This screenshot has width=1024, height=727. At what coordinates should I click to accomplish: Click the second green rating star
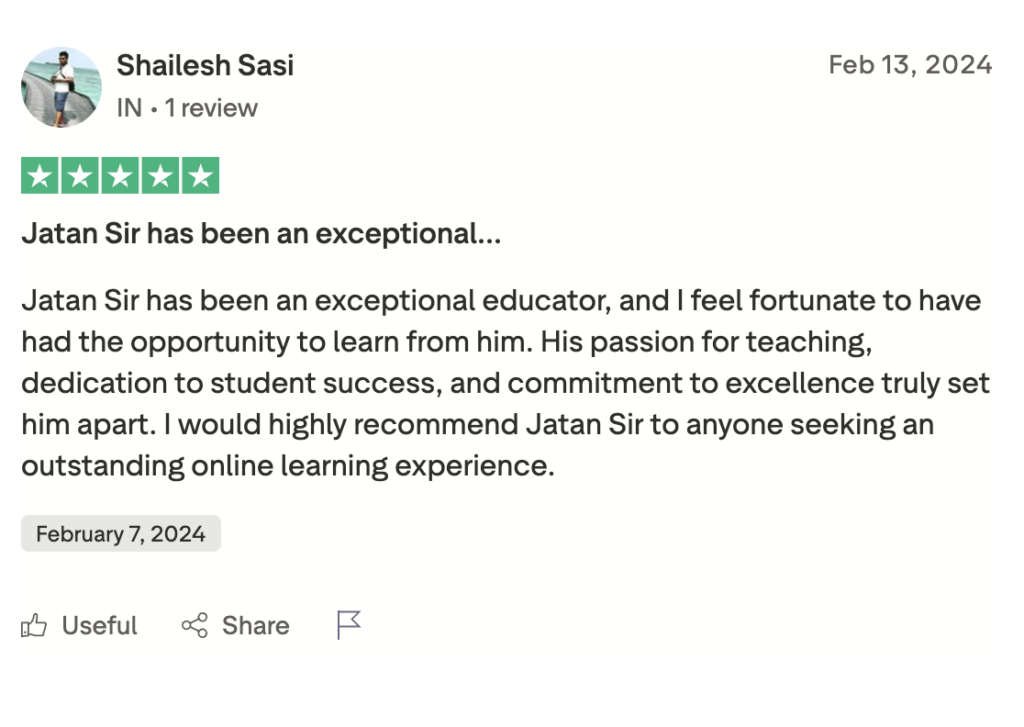click(x=80, y=176)
